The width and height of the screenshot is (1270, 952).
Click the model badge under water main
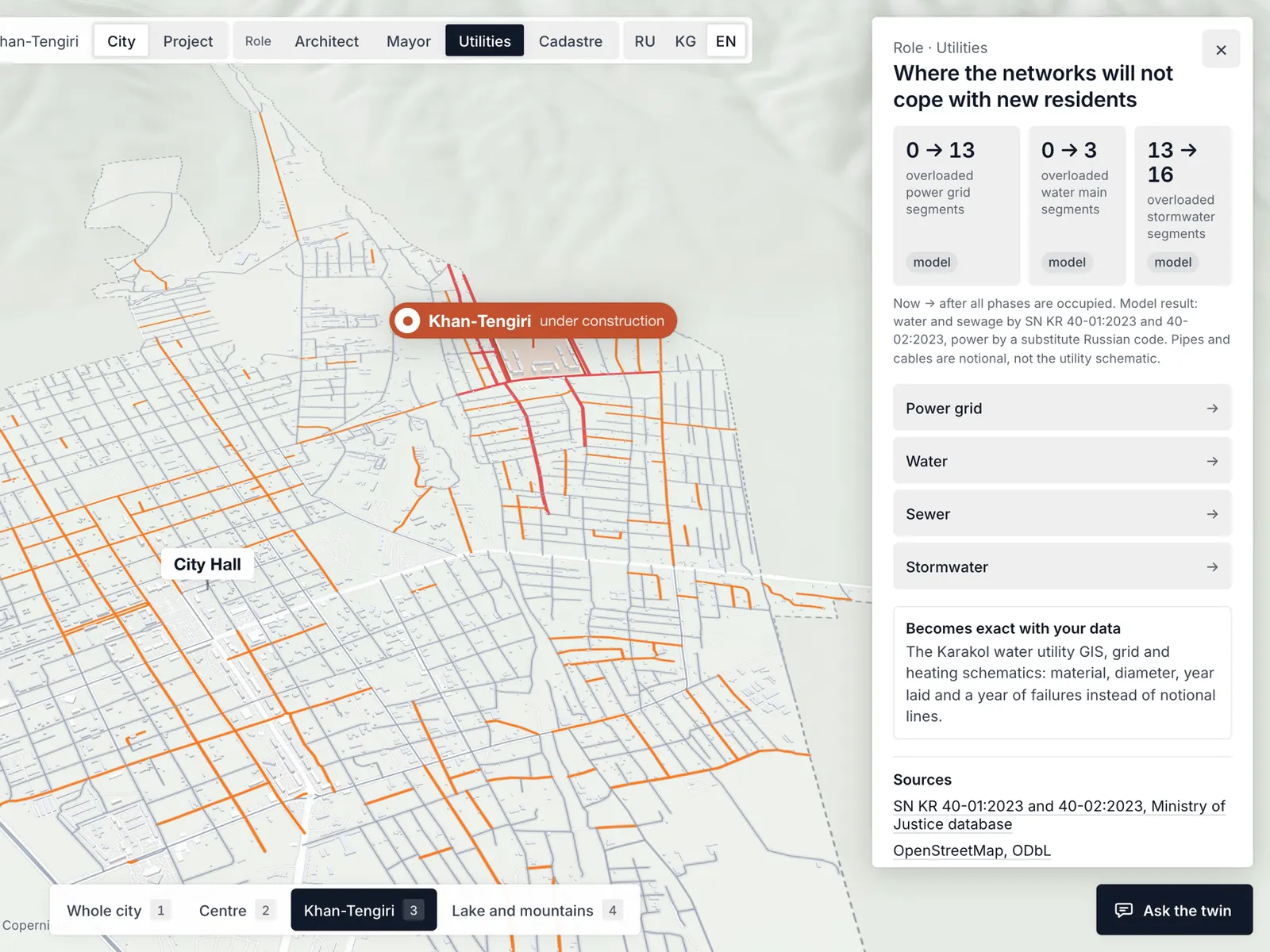click(x=1067, y=262)
